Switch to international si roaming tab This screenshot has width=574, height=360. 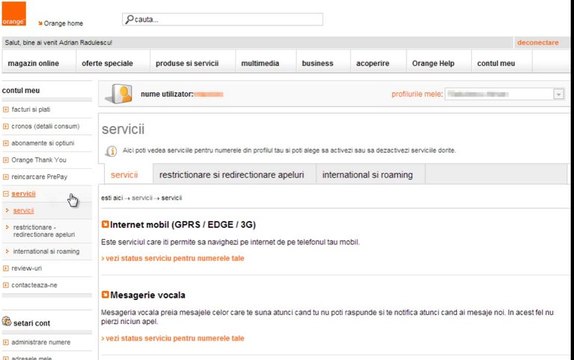368,175
